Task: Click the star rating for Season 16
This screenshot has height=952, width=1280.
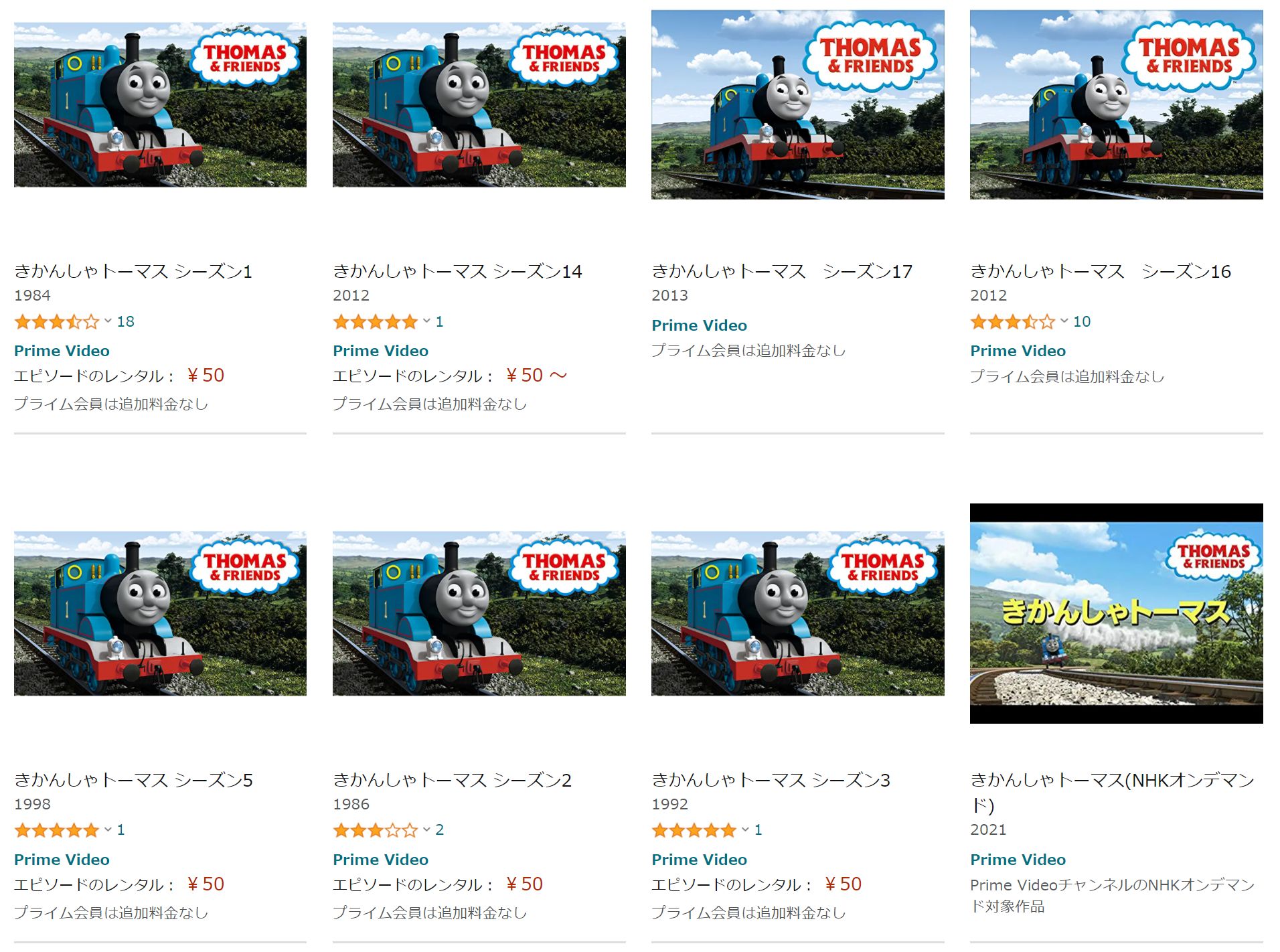Action: pyautogui.click(x=1013, y=322)
